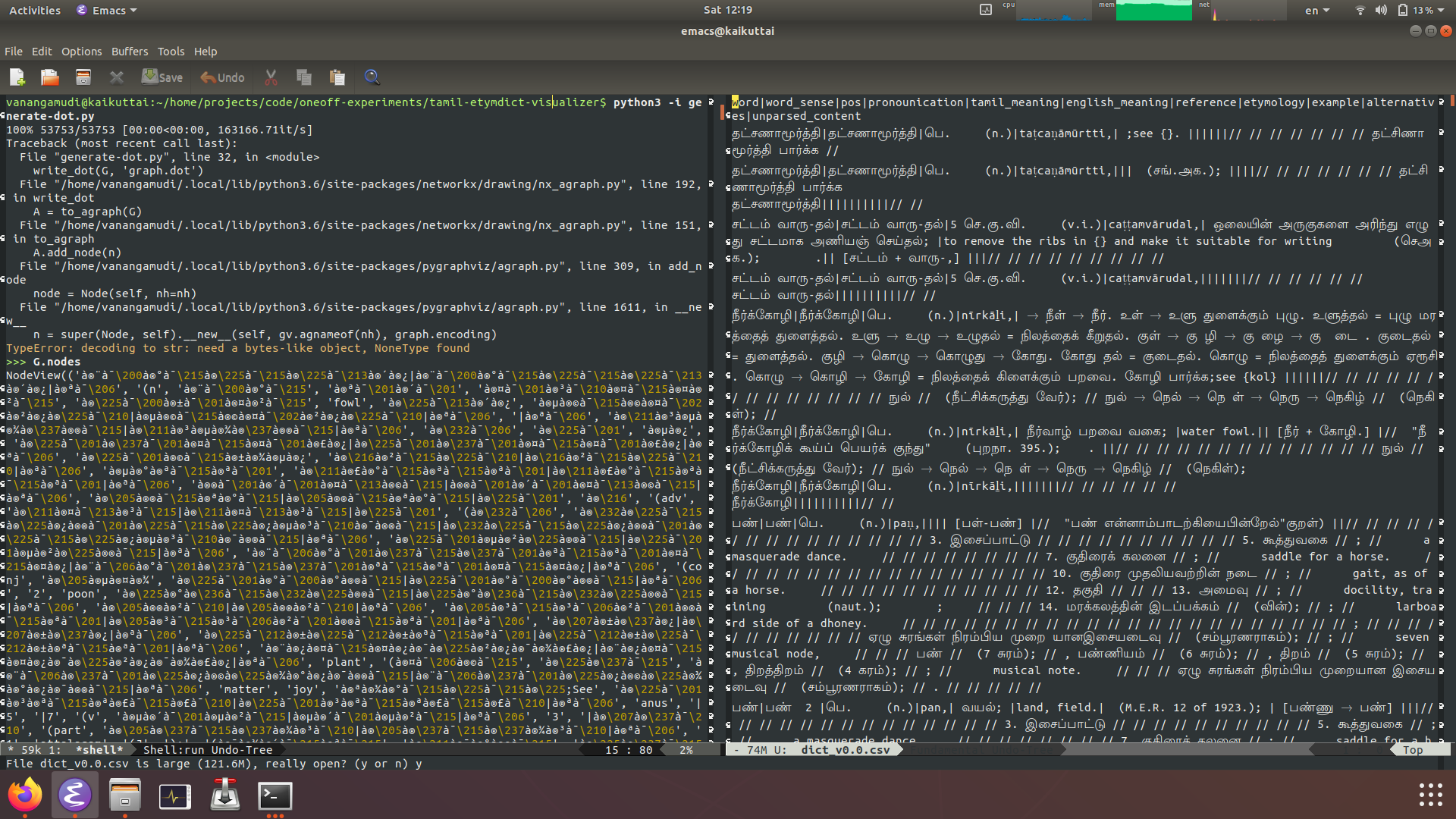Open the directory (Dired) toolbar icon
The height and width of the screenshot is (819, 1456).
(83, 77)
